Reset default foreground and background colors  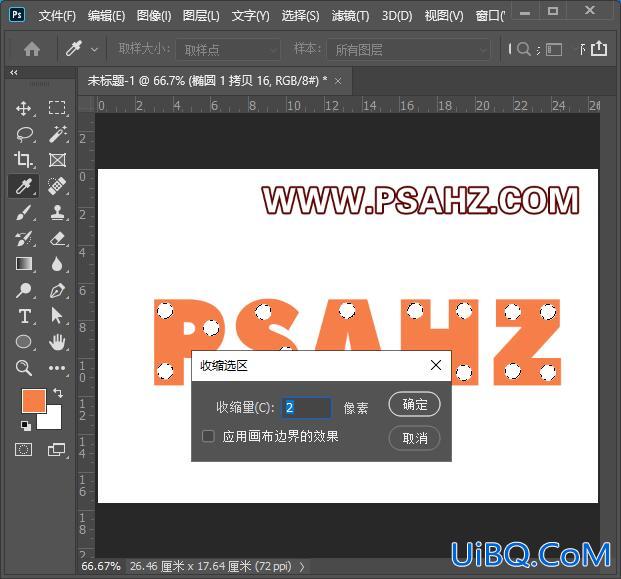tap(26, 426)
